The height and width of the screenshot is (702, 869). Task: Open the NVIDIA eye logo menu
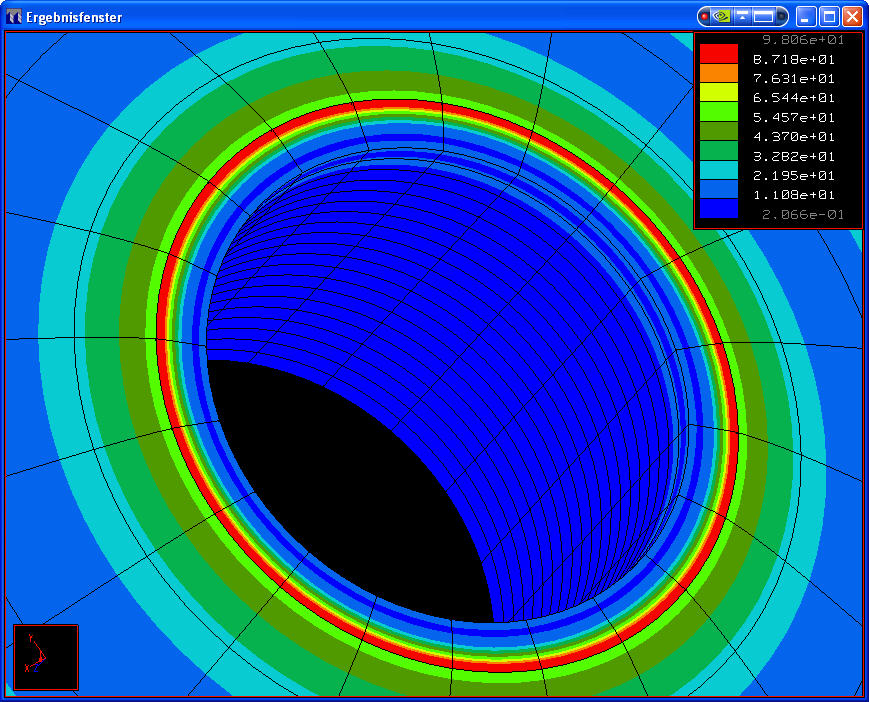pyautogui.click(x=720, y=17)
